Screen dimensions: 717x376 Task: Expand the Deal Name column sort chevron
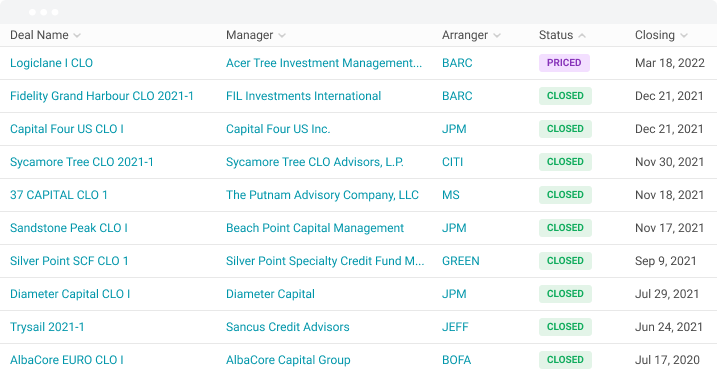click(x=77, y=36)
